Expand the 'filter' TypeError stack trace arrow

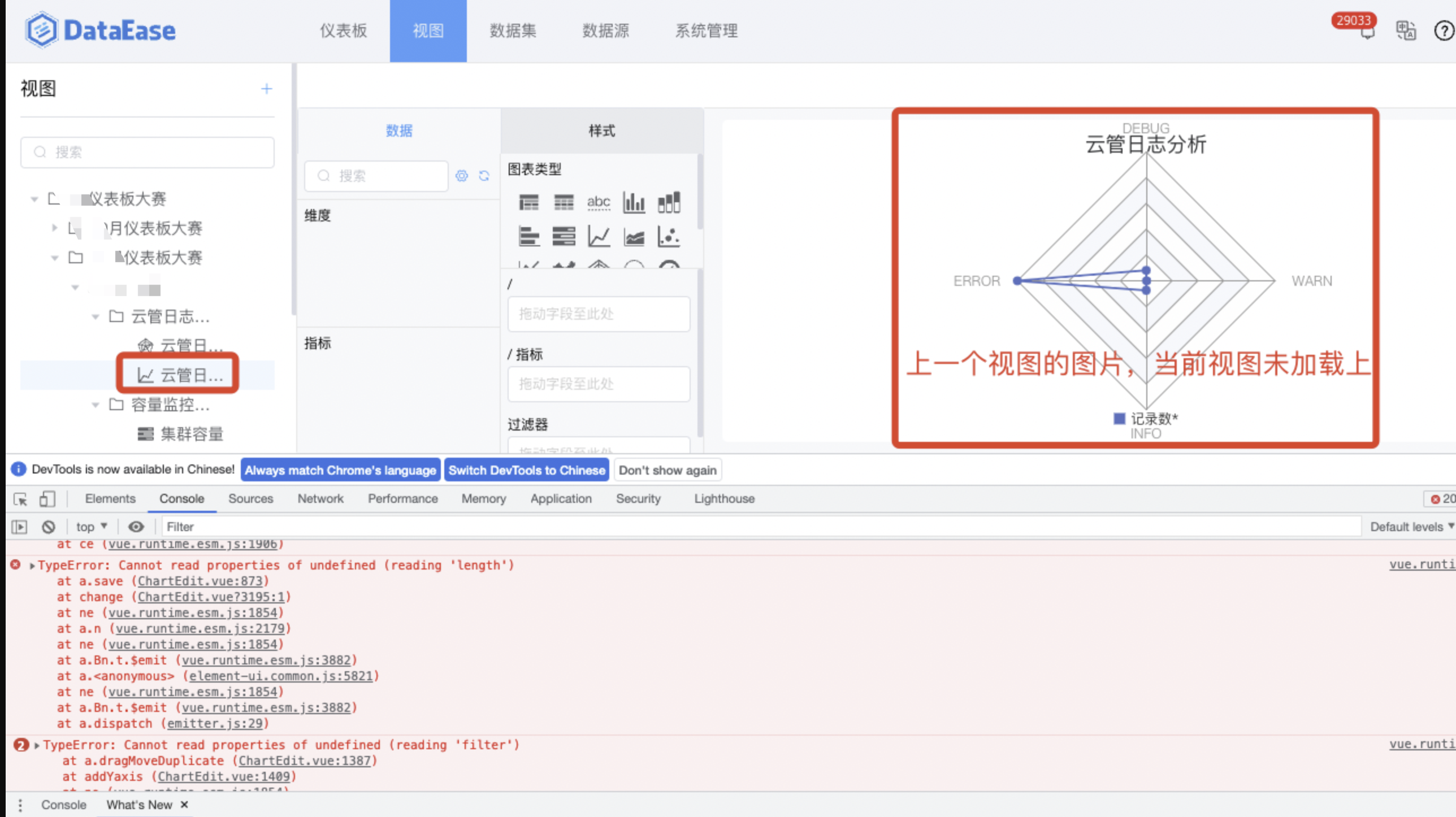37,745
